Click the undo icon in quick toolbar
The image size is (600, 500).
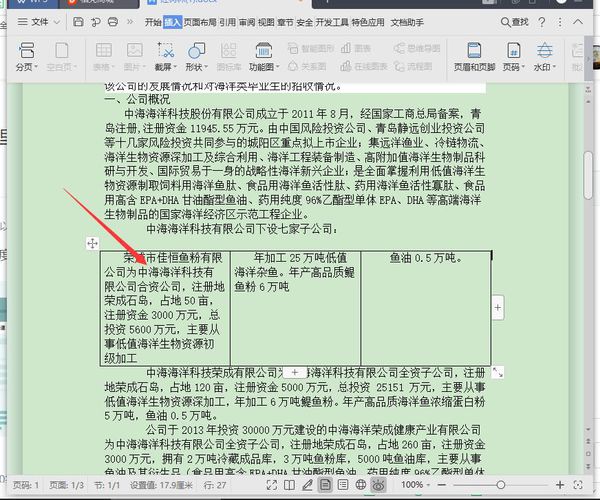coord(96,22)
